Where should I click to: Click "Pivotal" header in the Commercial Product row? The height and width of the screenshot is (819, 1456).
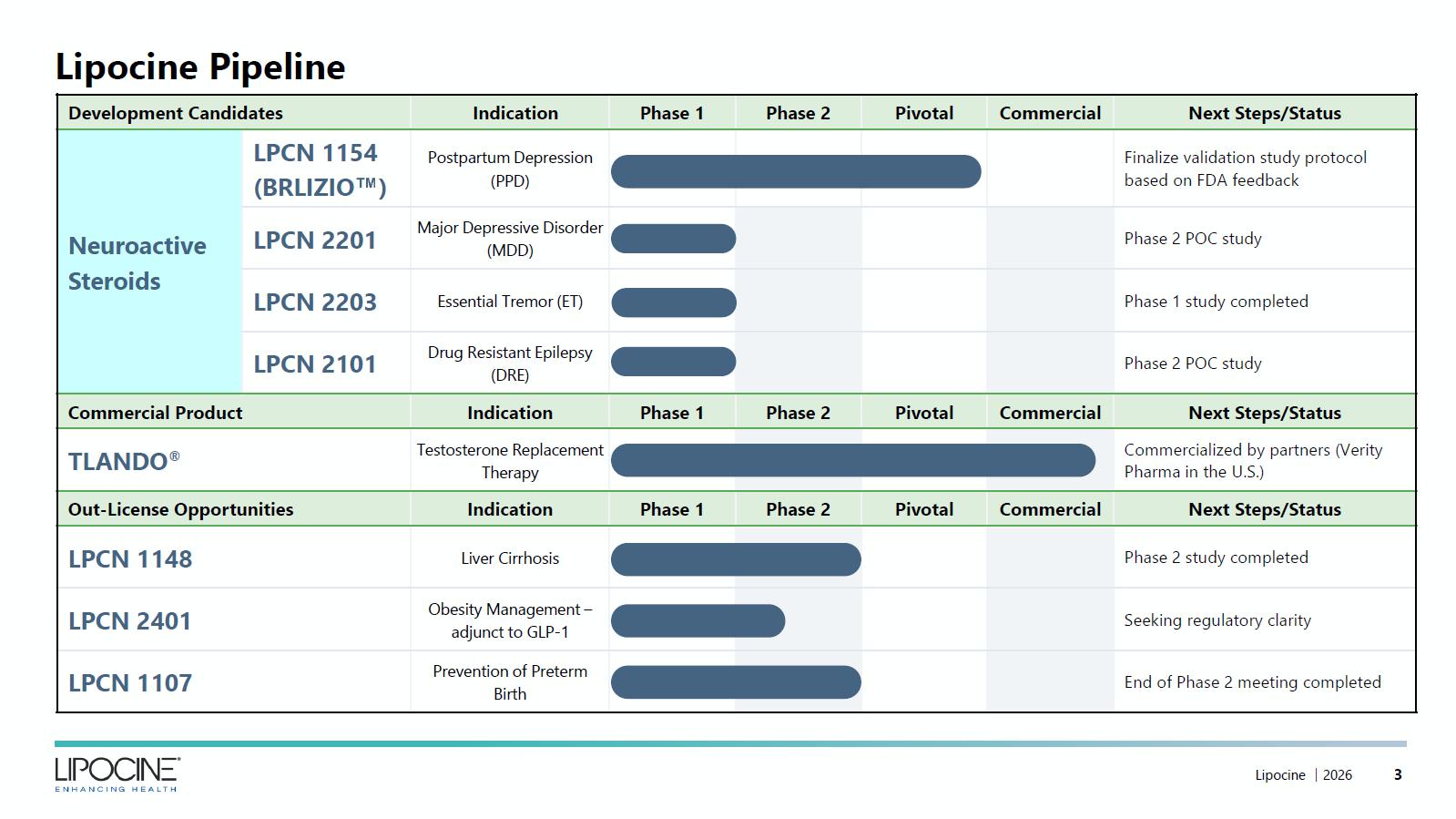924,413
